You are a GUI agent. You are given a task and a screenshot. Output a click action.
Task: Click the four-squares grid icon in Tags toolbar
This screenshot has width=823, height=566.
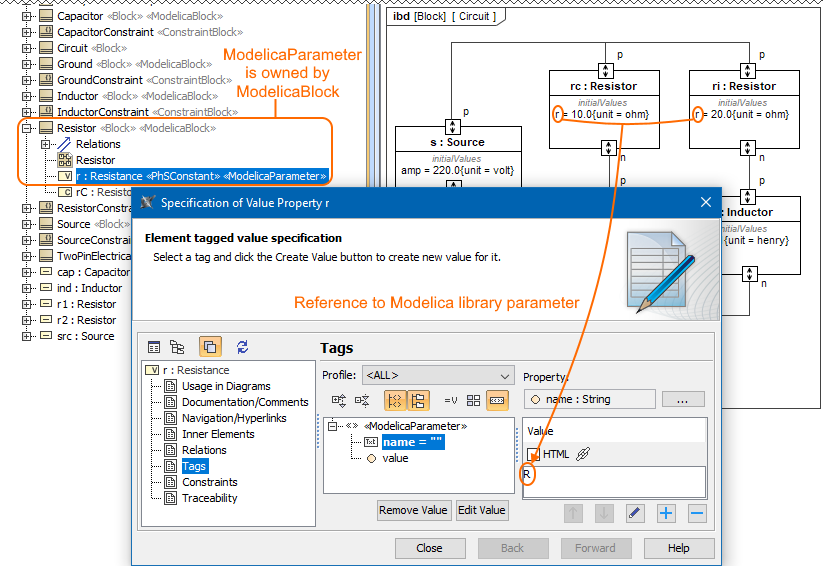(473, 401)
